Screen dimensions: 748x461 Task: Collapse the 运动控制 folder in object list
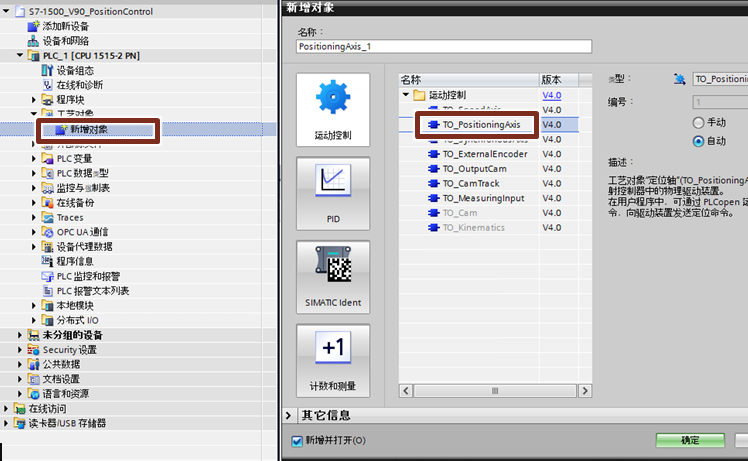click(x=406, y=94)
